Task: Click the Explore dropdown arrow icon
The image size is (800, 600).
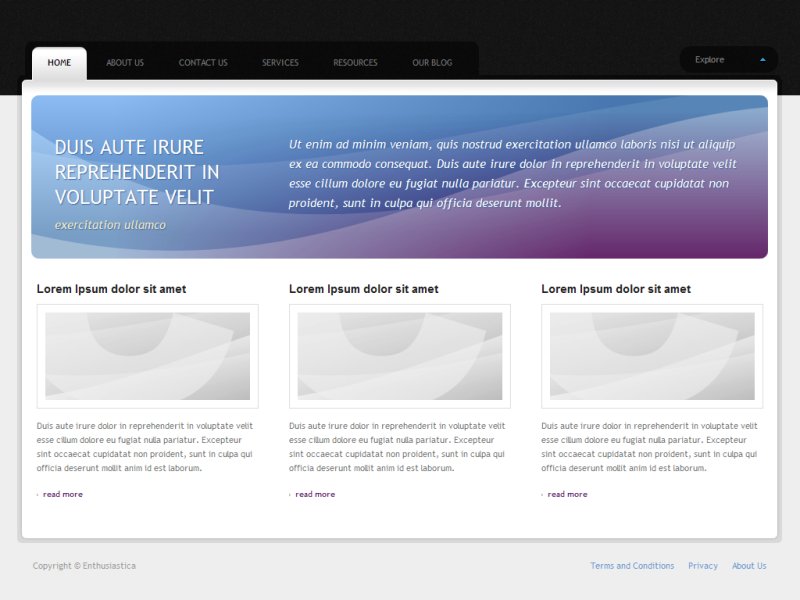Action: coord(763,60)
